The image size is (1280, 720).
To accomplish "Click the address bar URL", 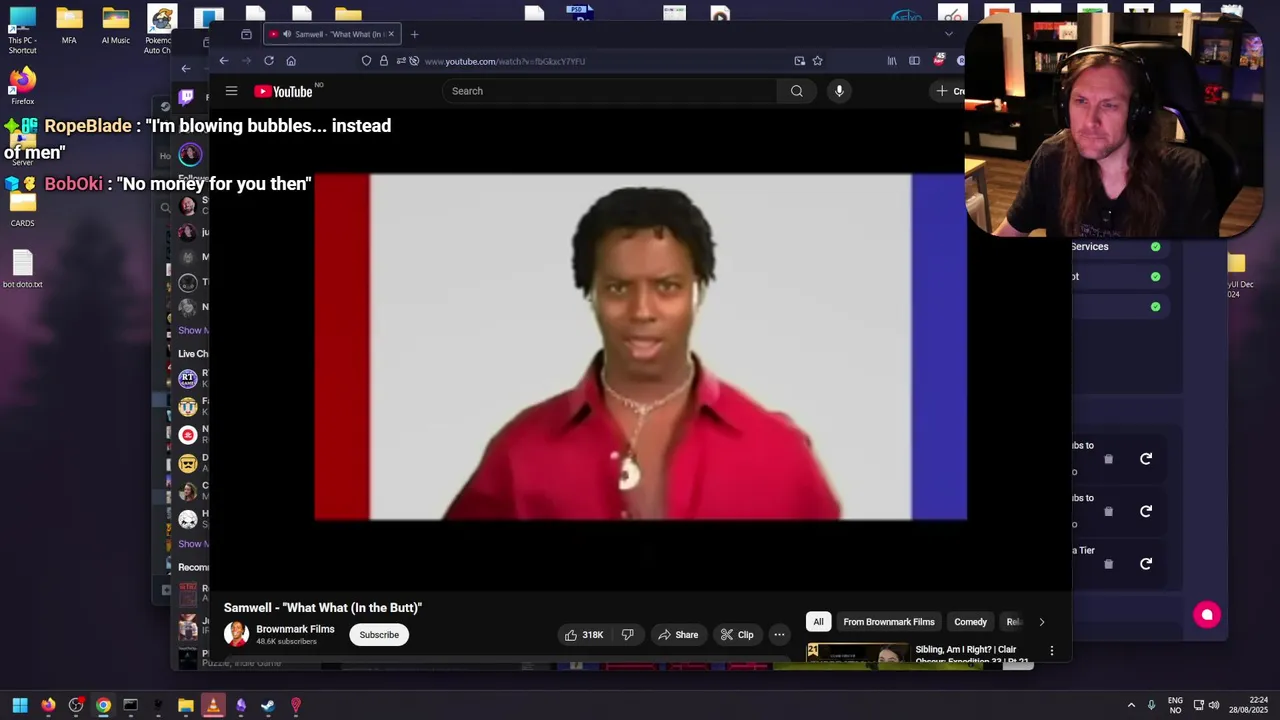I will 505,61.
